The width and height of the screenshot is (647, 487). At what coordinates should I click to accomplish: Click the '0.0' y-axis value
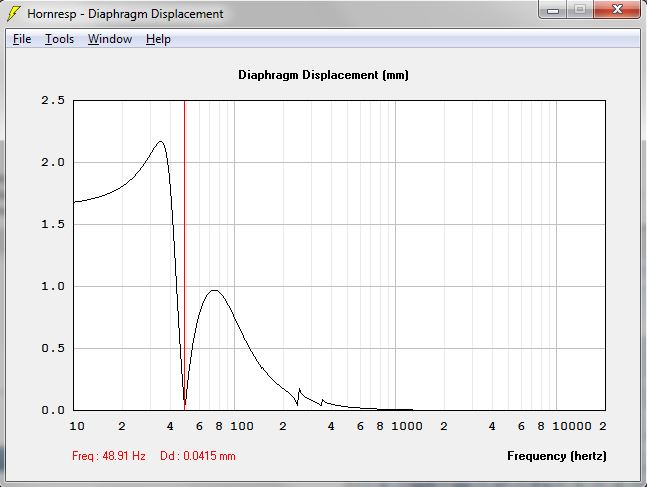[53, 410]
